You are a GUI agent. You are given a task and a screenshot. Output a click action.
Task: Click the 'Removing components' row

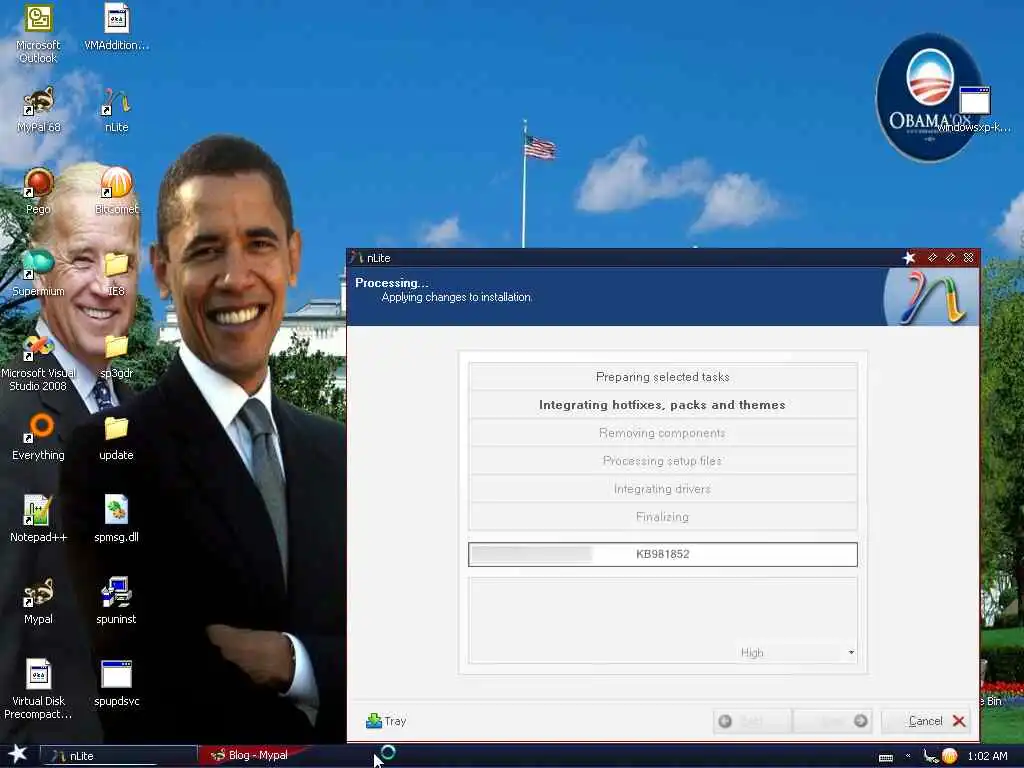[x=662, y=433]
